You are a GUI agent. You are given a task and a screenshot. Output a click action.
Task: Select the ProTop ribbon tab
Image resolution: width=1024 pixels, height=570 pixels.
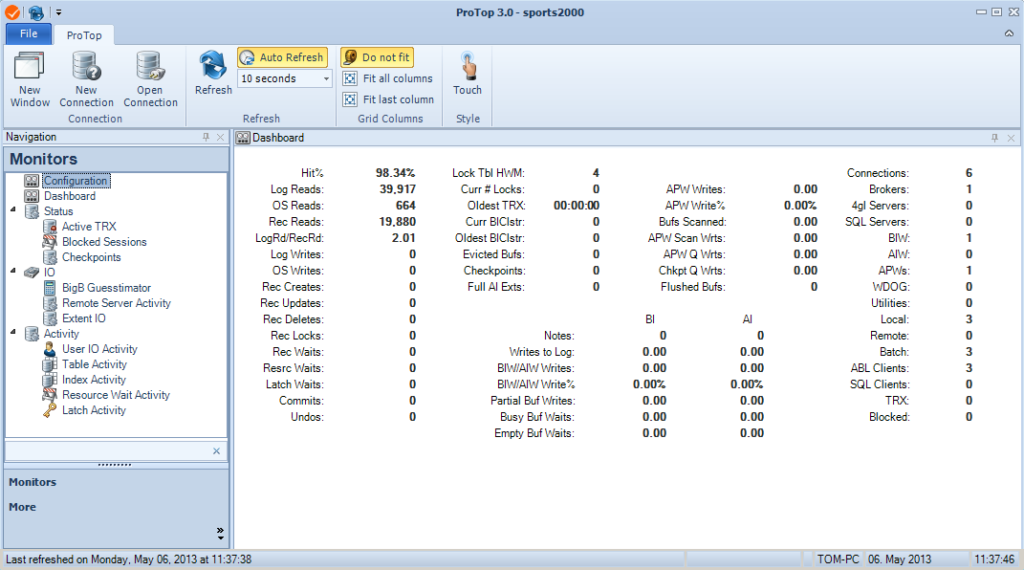[x=84, y=35]
